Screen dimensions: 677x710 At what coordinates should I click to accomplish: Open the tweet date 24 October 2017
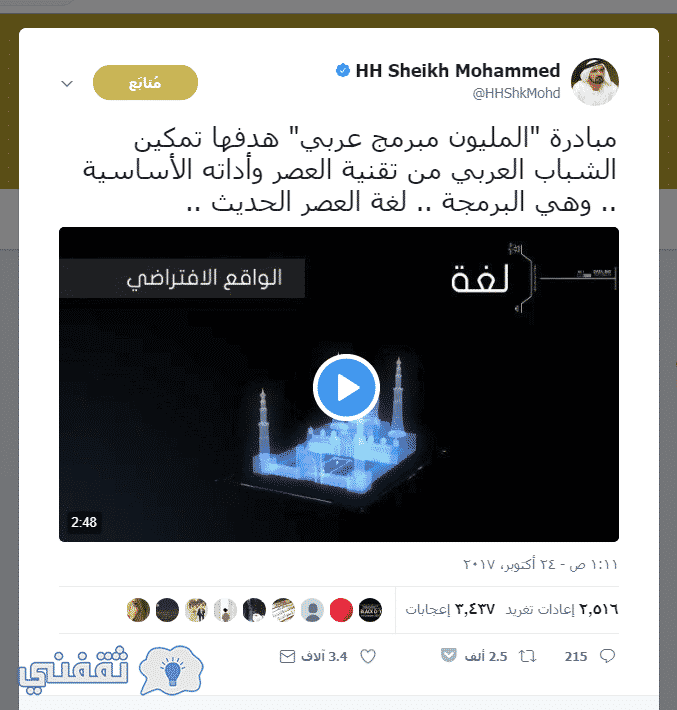pyautogui.click(x=540, y=564)
